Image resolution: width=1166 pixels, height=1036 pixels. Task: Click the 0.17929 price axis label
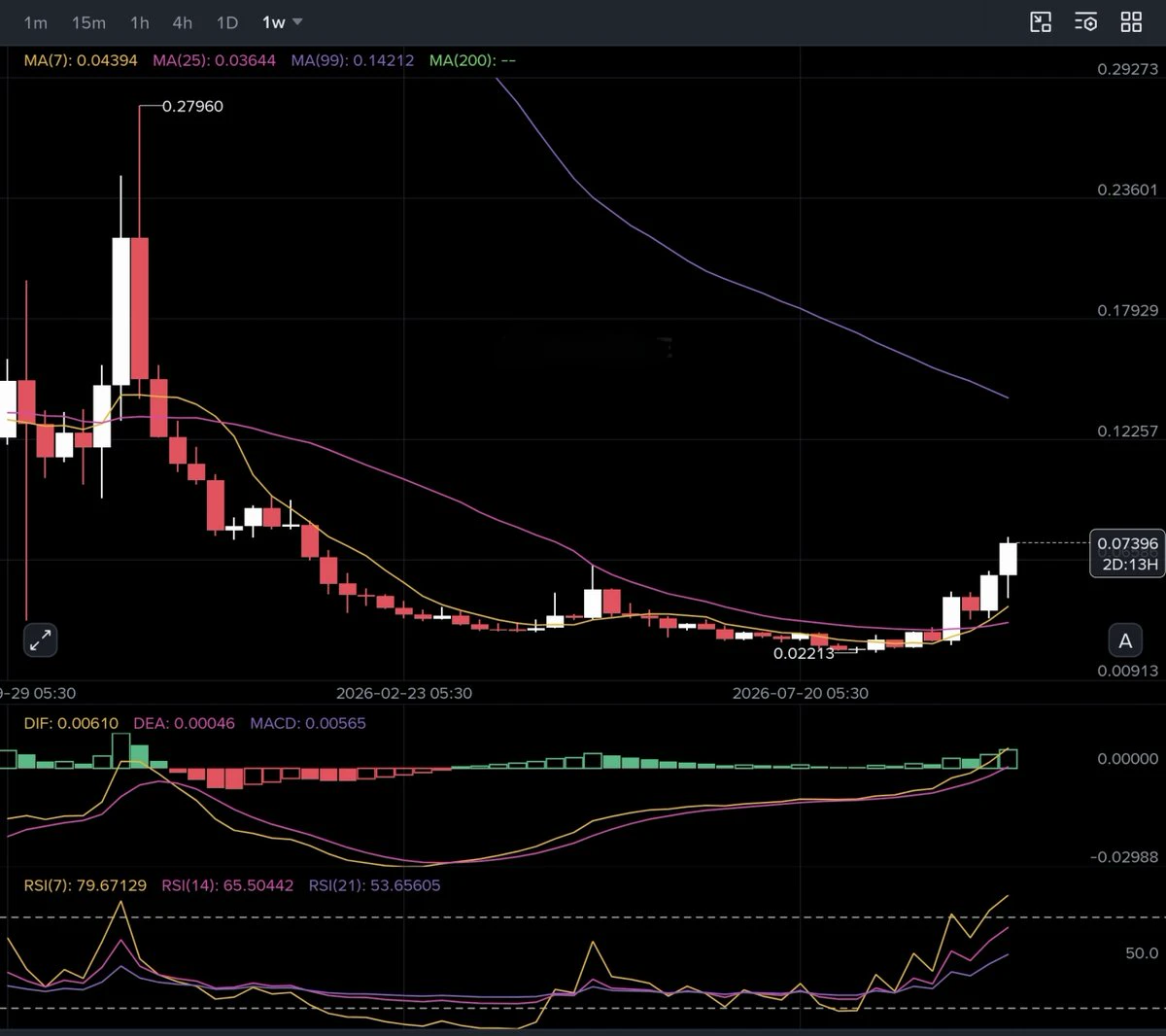click(x=1128, y=310)
